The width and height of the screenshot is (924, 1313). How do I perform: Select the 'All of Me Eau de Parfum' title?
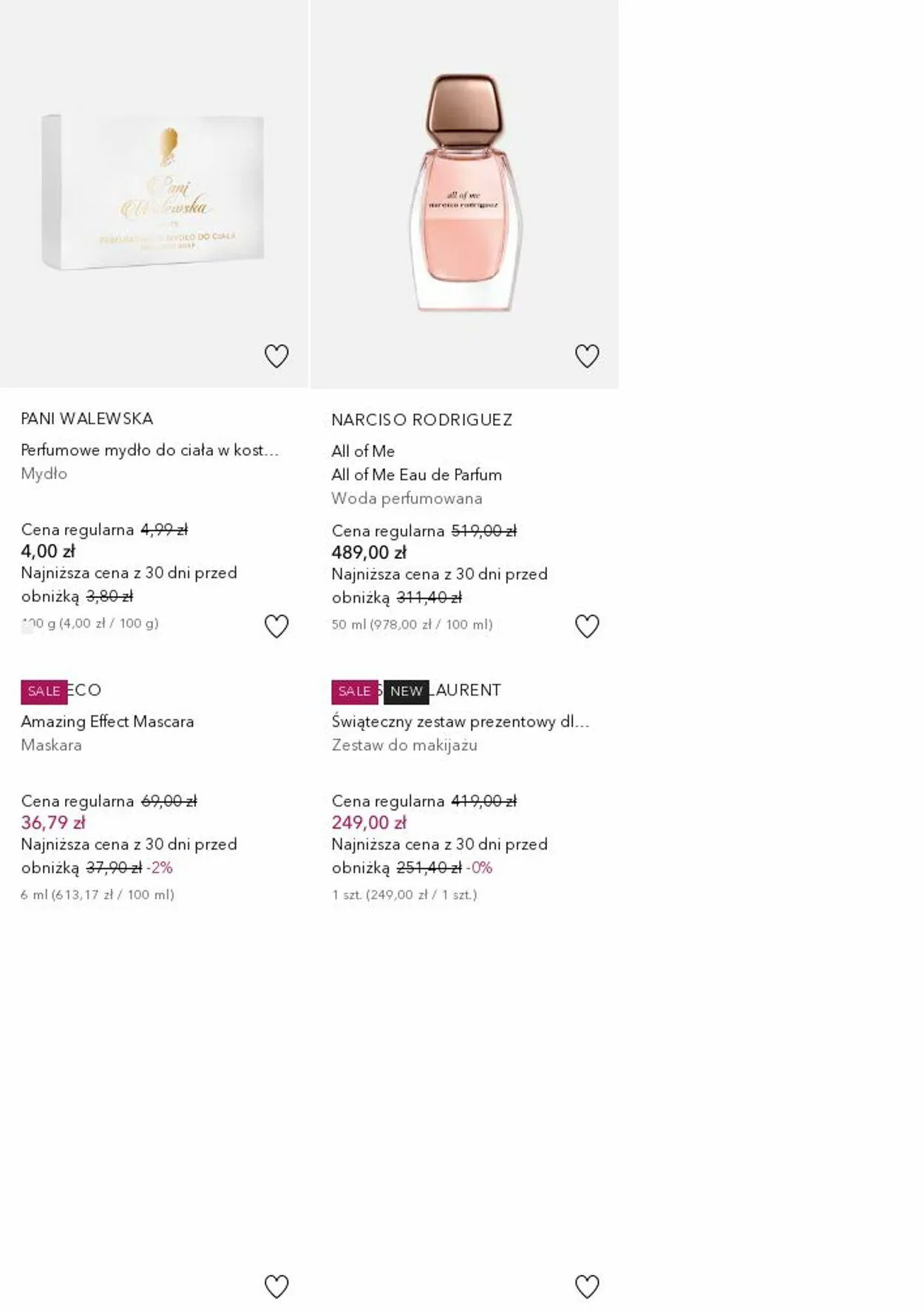coord(416,475)
